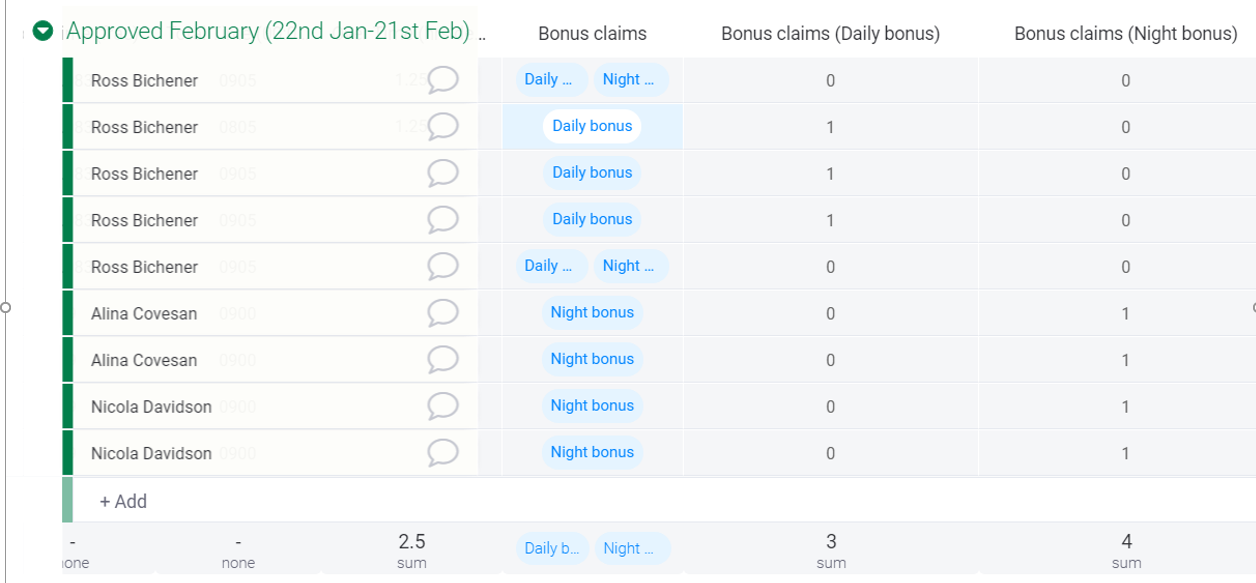
Task: Click Bonus claims (Daily bonus) column header
Action: coord(830,34)
